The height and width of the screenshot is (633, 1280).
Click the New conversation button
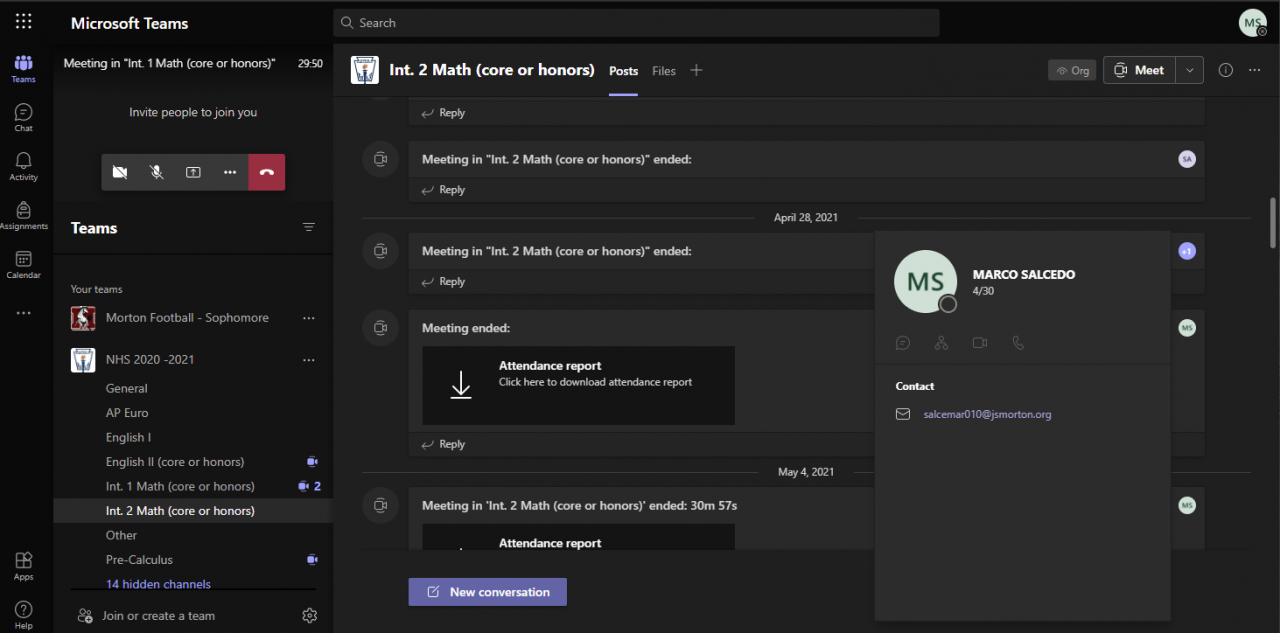488,592
